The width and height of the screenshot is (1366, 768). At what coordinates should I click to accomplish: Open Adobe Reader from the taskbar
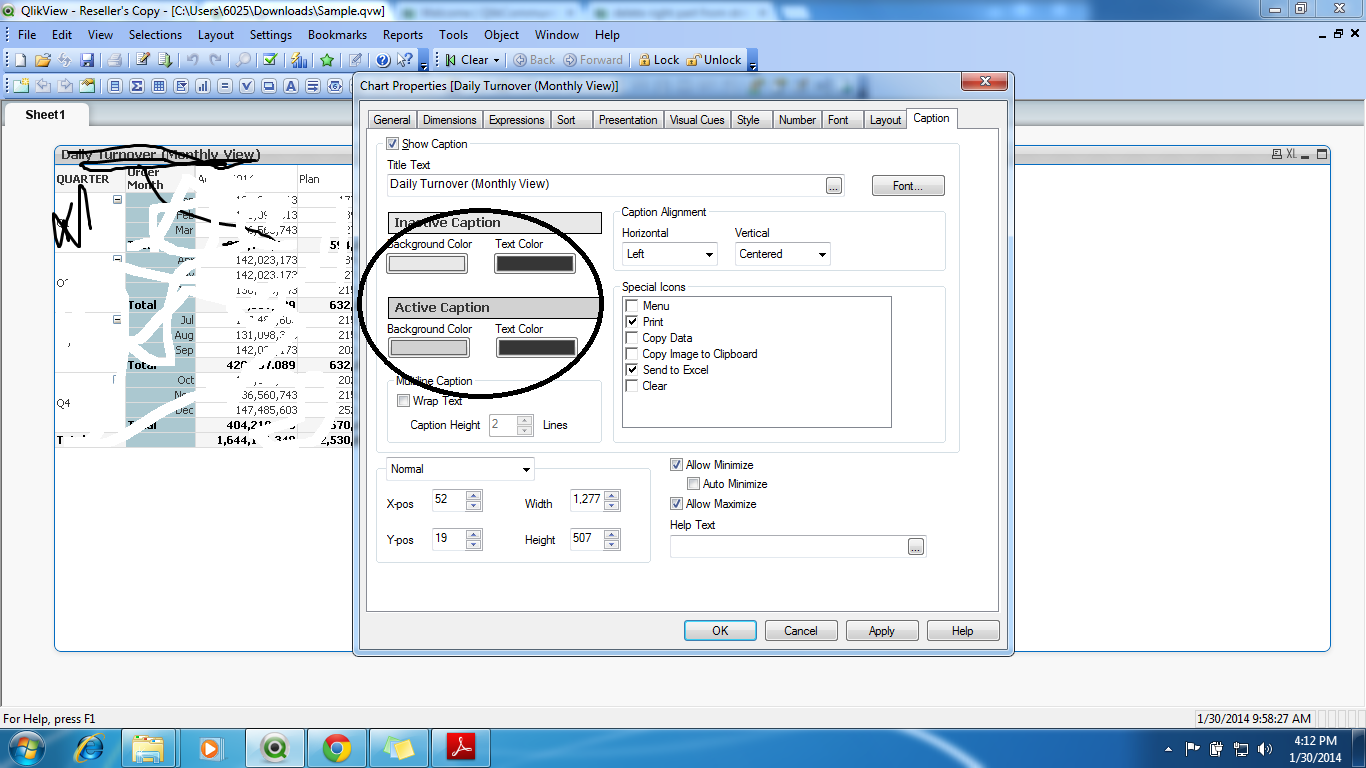tap(460, 747)
